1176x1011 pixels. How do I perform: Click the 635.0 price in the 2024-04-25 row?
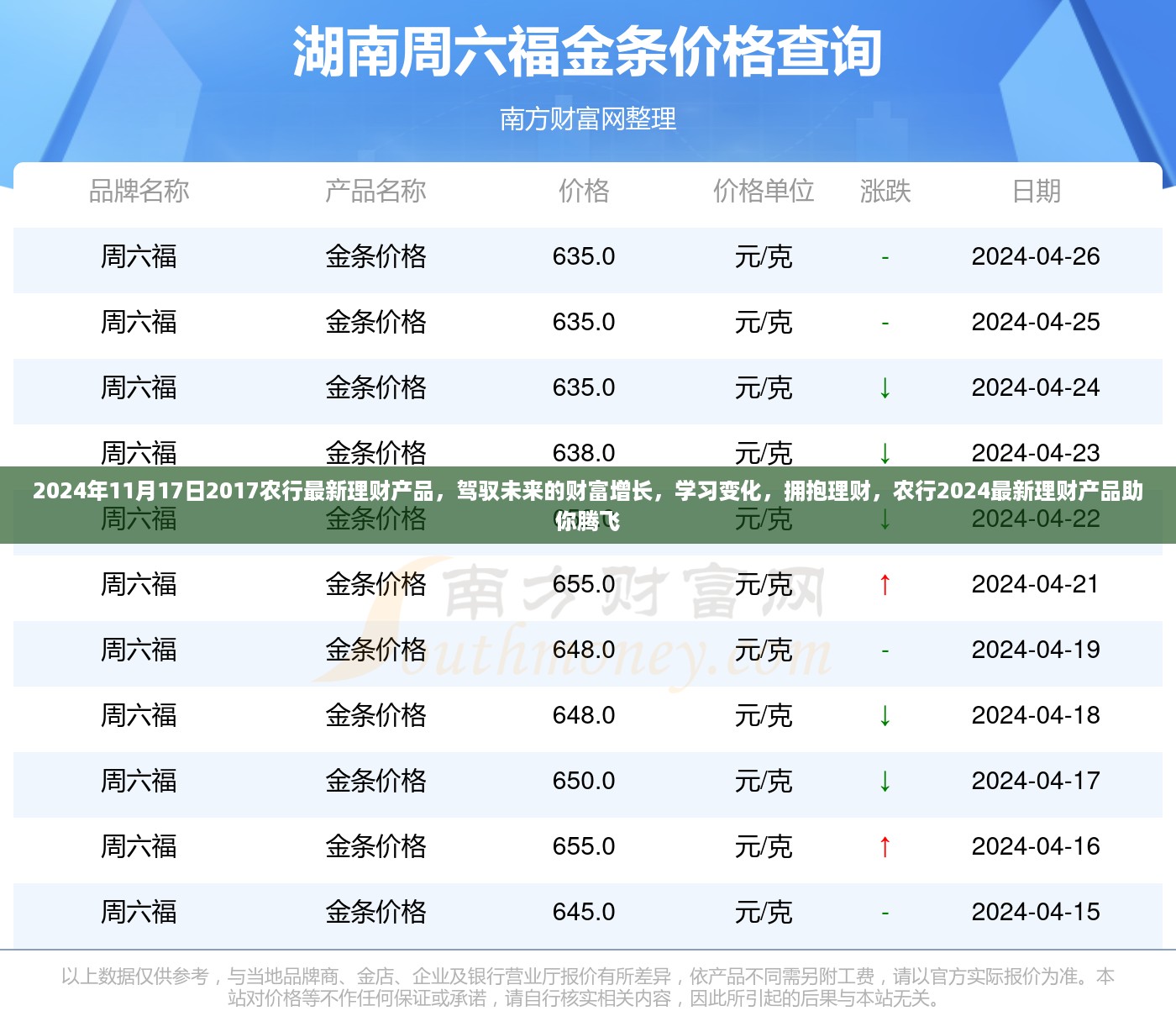(x=584, y=322)
